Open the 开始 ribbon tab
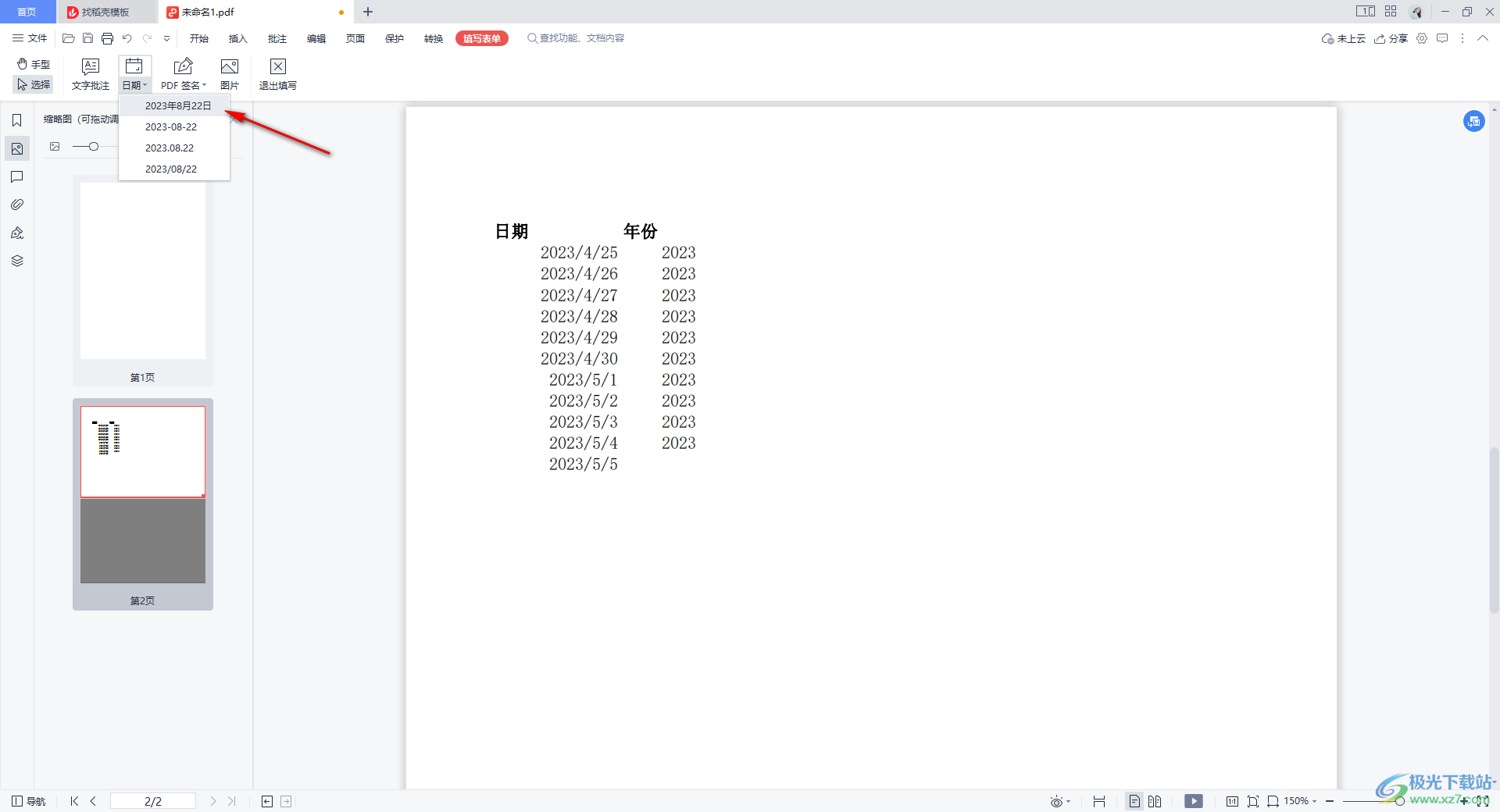This screenshot has width=1500, height=812. coord(199,38)
